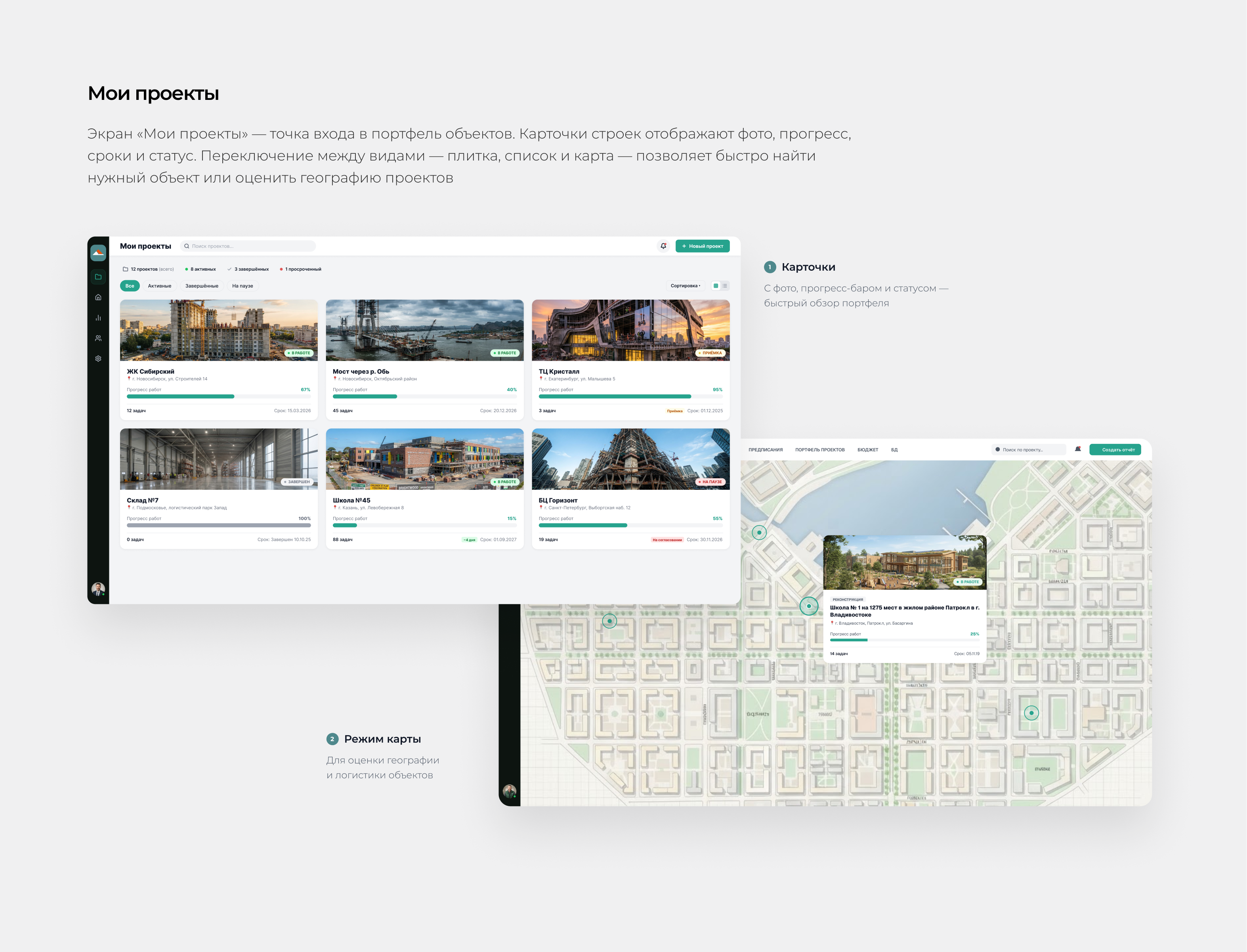Open notifications bell next to Новый проект

(663, 246)
